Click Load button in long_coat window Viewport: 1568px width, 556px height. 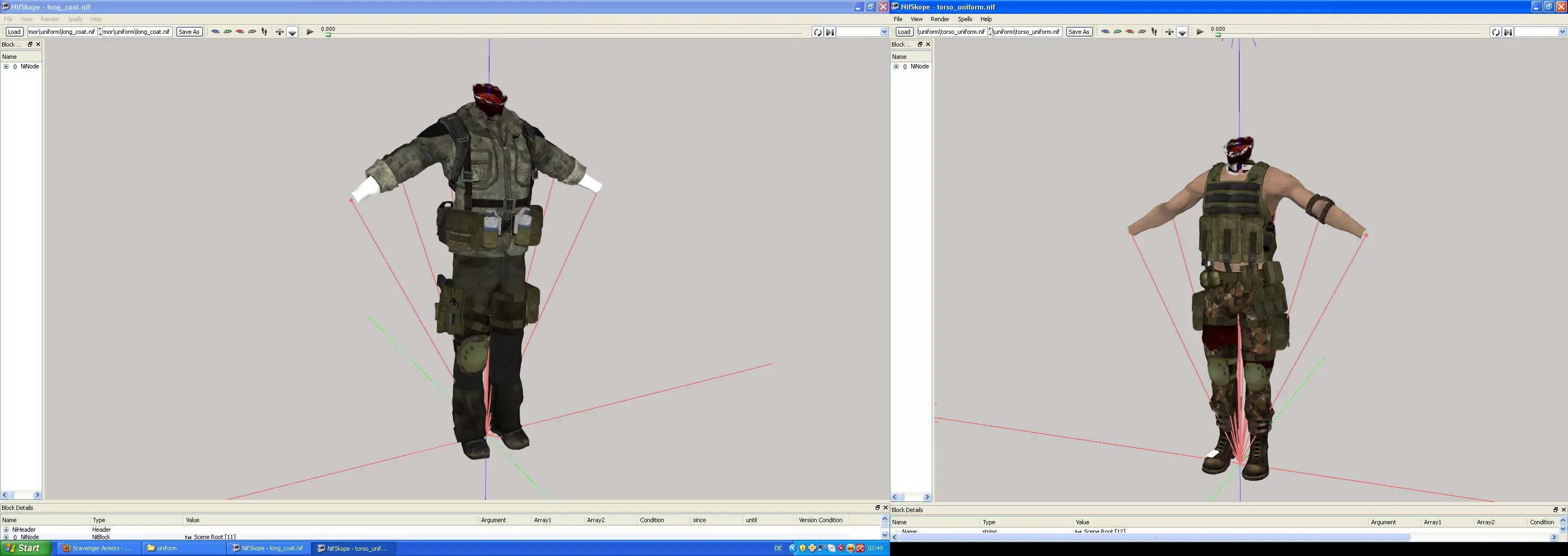coord(14,32)
